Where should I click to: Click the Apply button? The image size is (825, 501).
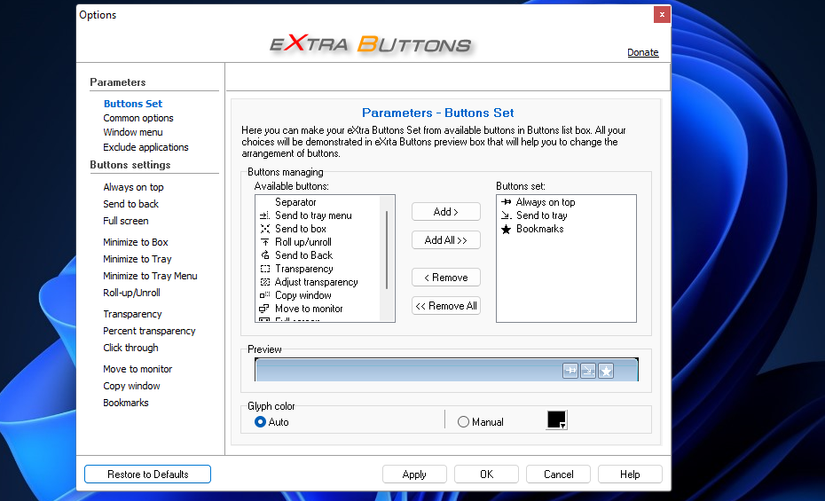coord(414,474)
